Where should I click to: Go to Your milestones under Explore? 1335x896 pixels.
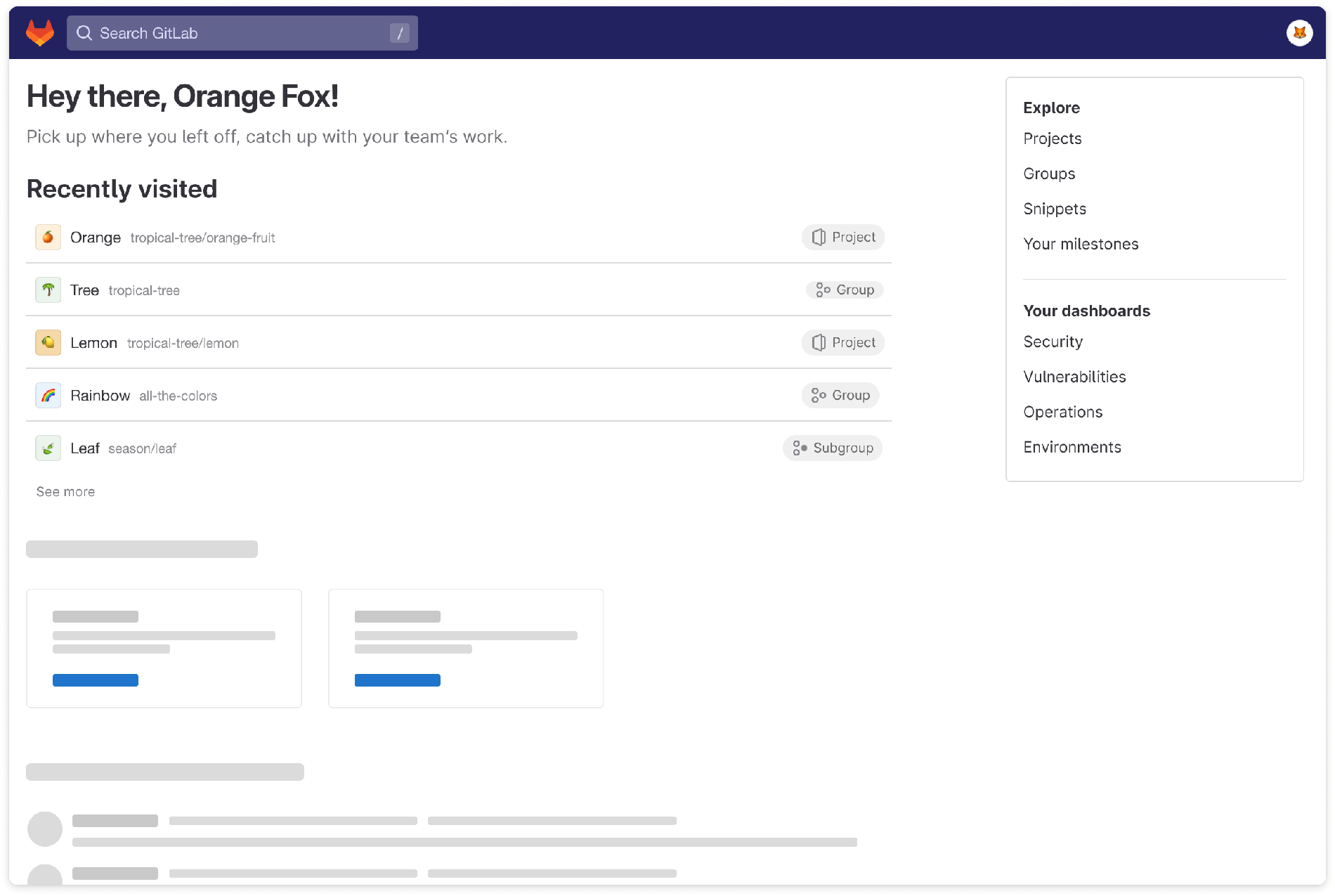tap(1081, 244)
